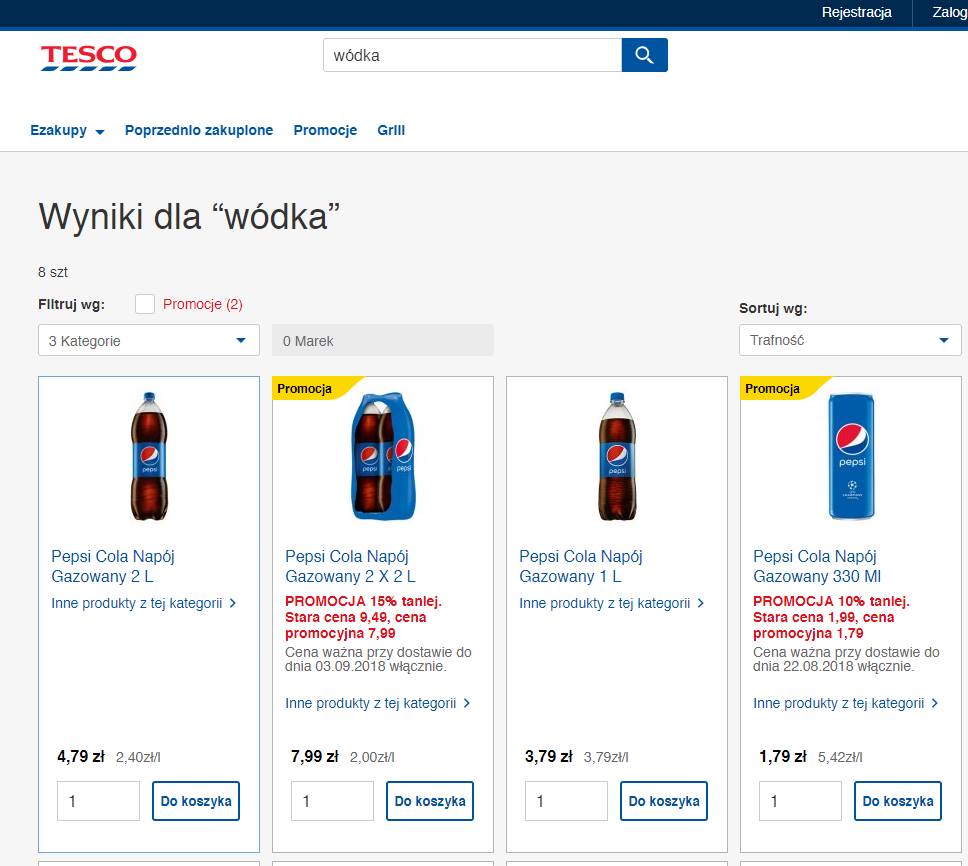The image size is (968, 866).
Task: Click Pepsi 330 Ml can image
Action: 851,456
